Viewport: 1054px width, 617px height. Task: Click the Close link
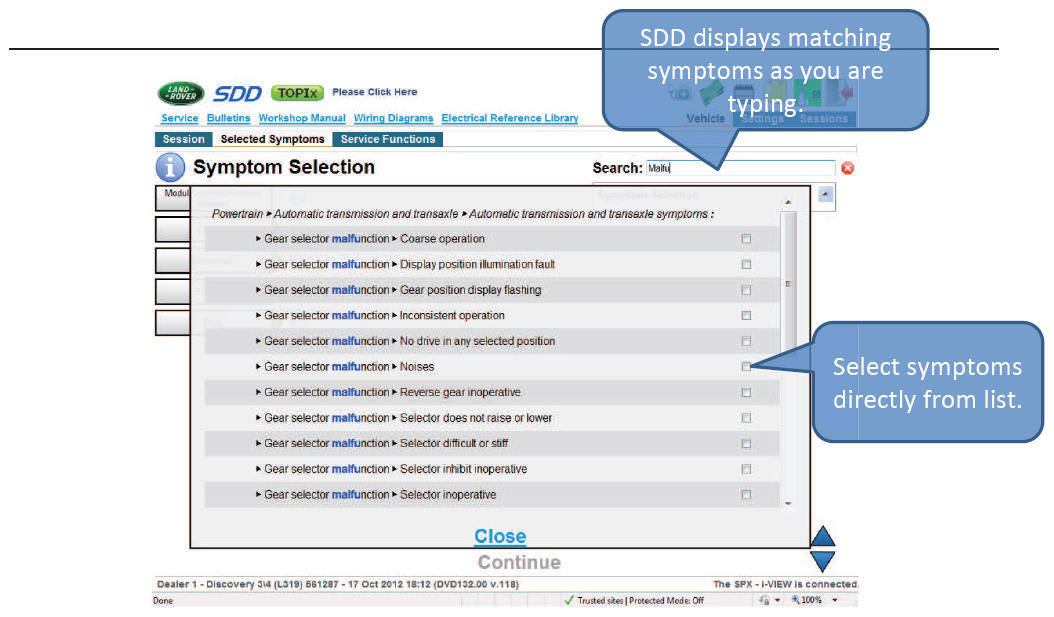tap(500, 537)
